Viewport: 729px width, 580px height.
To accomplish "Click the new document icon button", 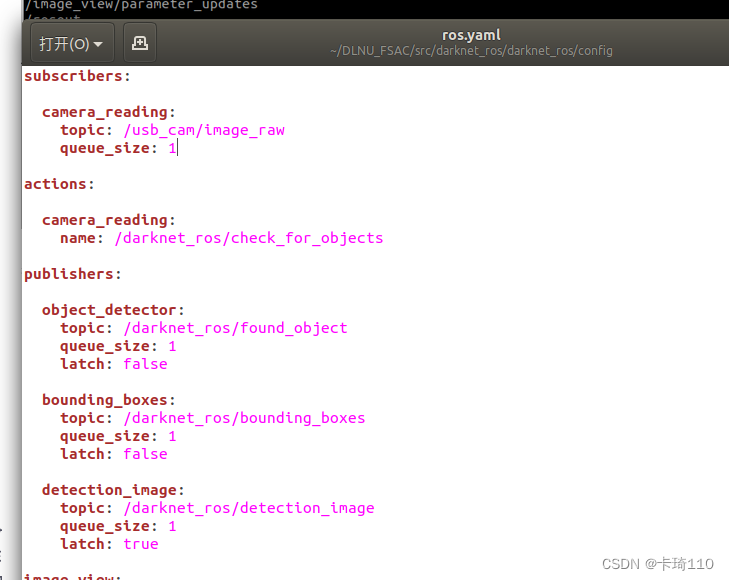I will (x=139, y=44).
